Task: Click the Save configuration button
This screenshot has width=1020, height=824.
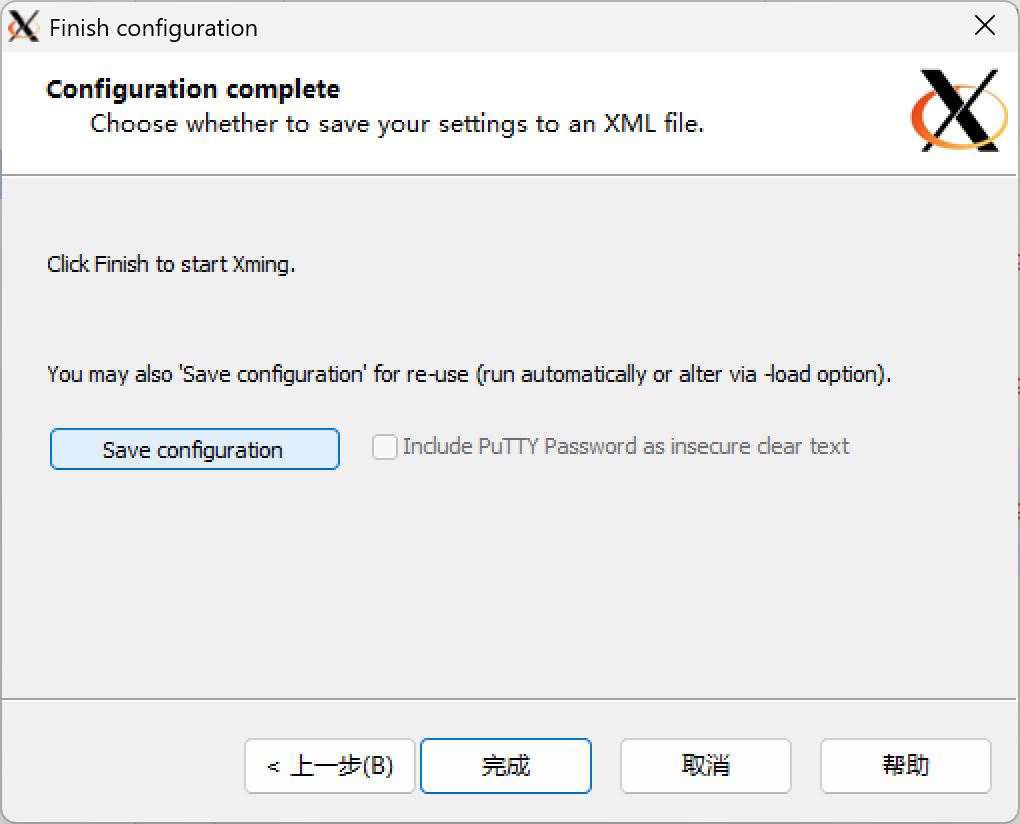Action: click(x=194, y=450)
